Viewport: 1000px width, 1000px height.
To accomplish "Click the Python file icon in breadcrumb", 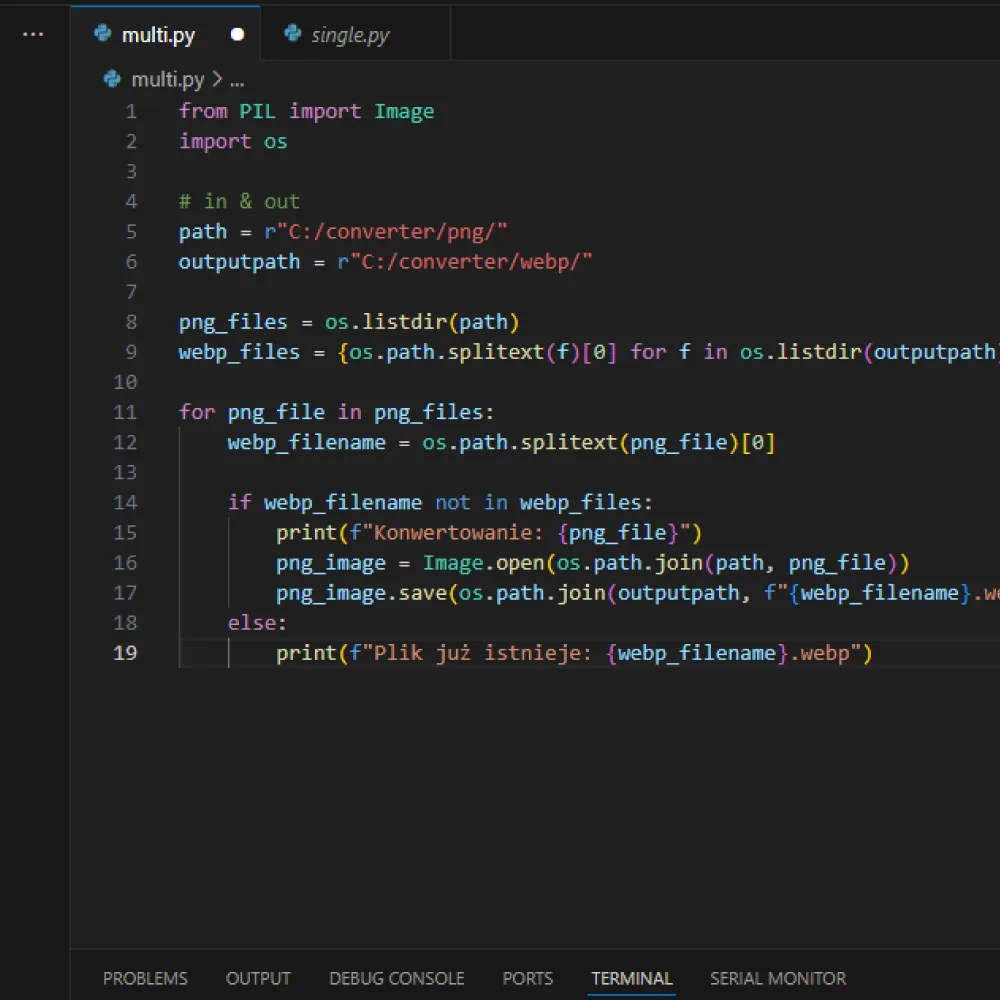I will pyautogui.click(x=112, y=79).
